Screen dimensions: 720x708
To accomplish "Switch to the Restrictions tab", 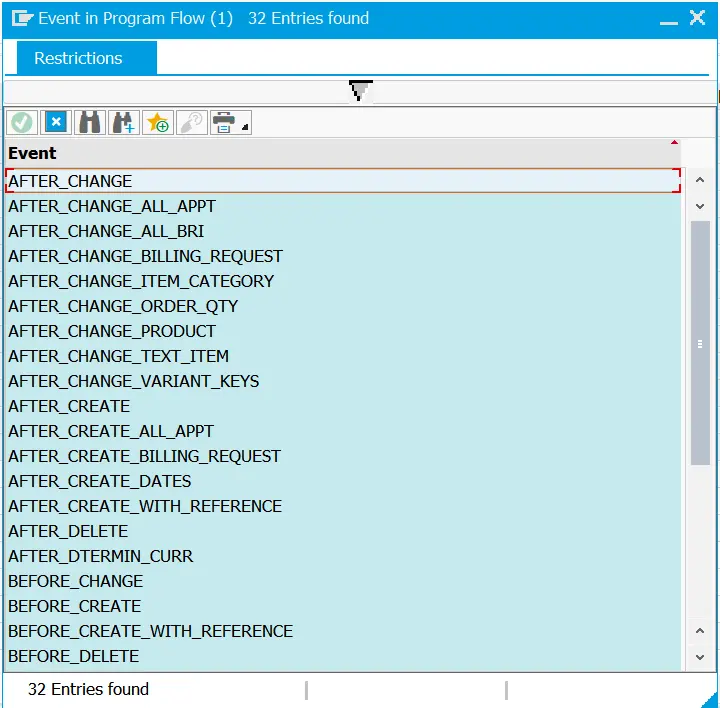I will point(87,58).
